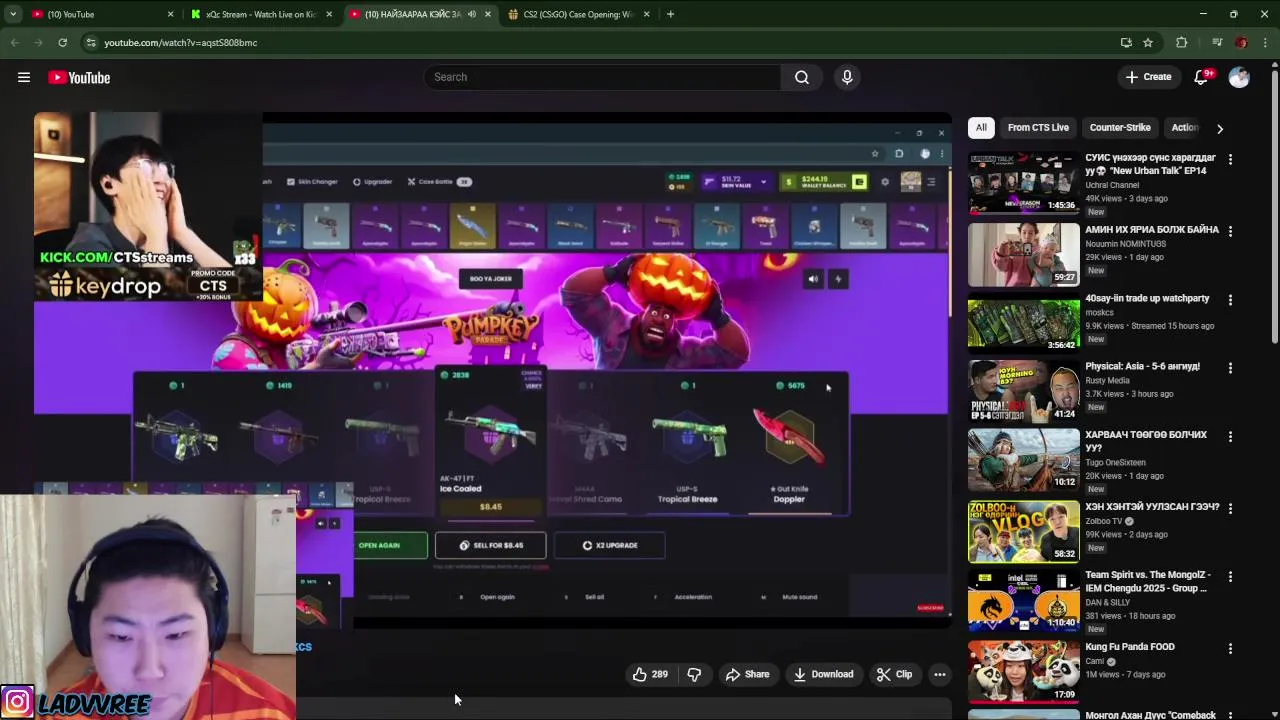Viewport: 1280px width, 720px height.
Task: Create a Clip of the video
Action: 894,674
